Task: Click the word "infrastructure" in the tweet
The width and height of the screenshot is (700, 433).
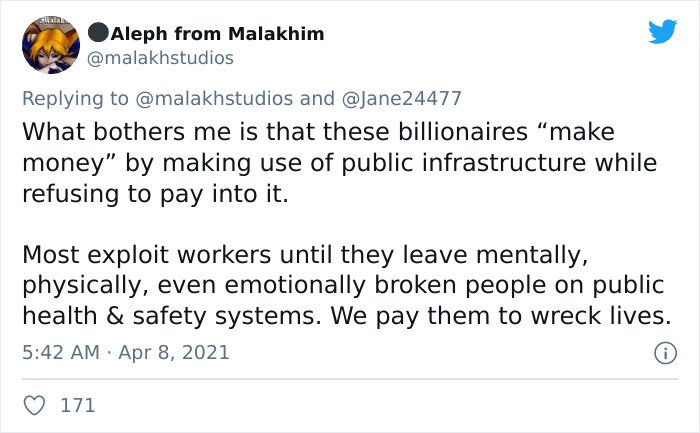Action: pos(504,162)
